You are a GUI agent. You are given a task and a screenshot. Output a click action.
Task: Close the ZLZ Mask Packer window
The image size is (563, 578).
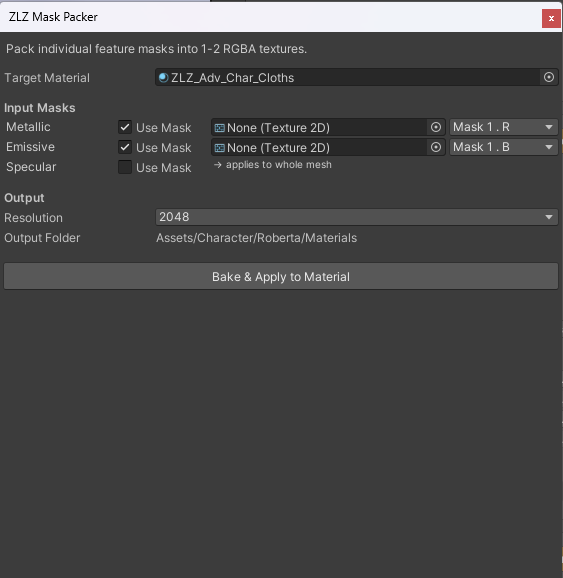pos(551,18)
